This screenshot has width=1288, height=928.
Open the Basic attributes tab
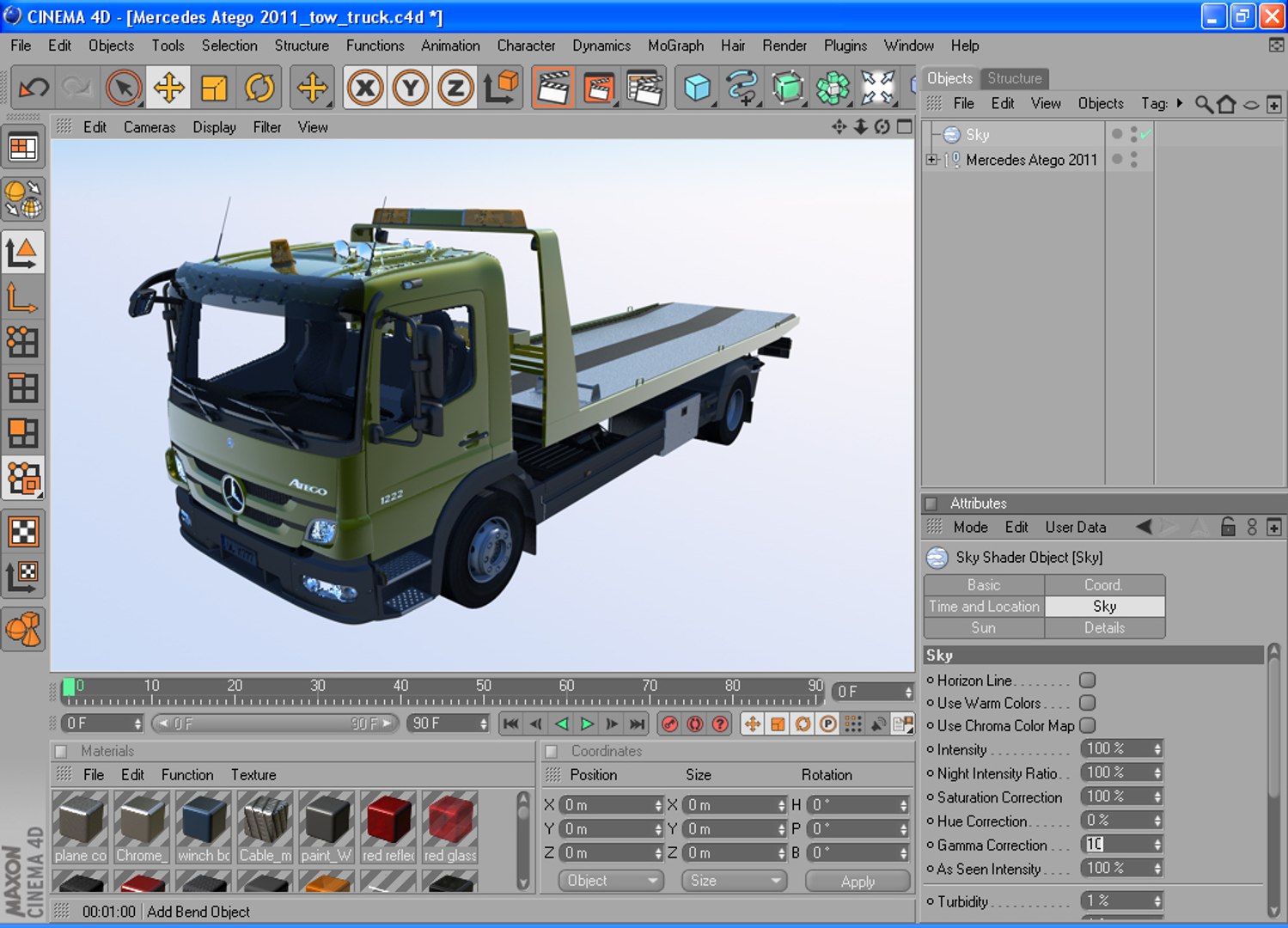984,585
